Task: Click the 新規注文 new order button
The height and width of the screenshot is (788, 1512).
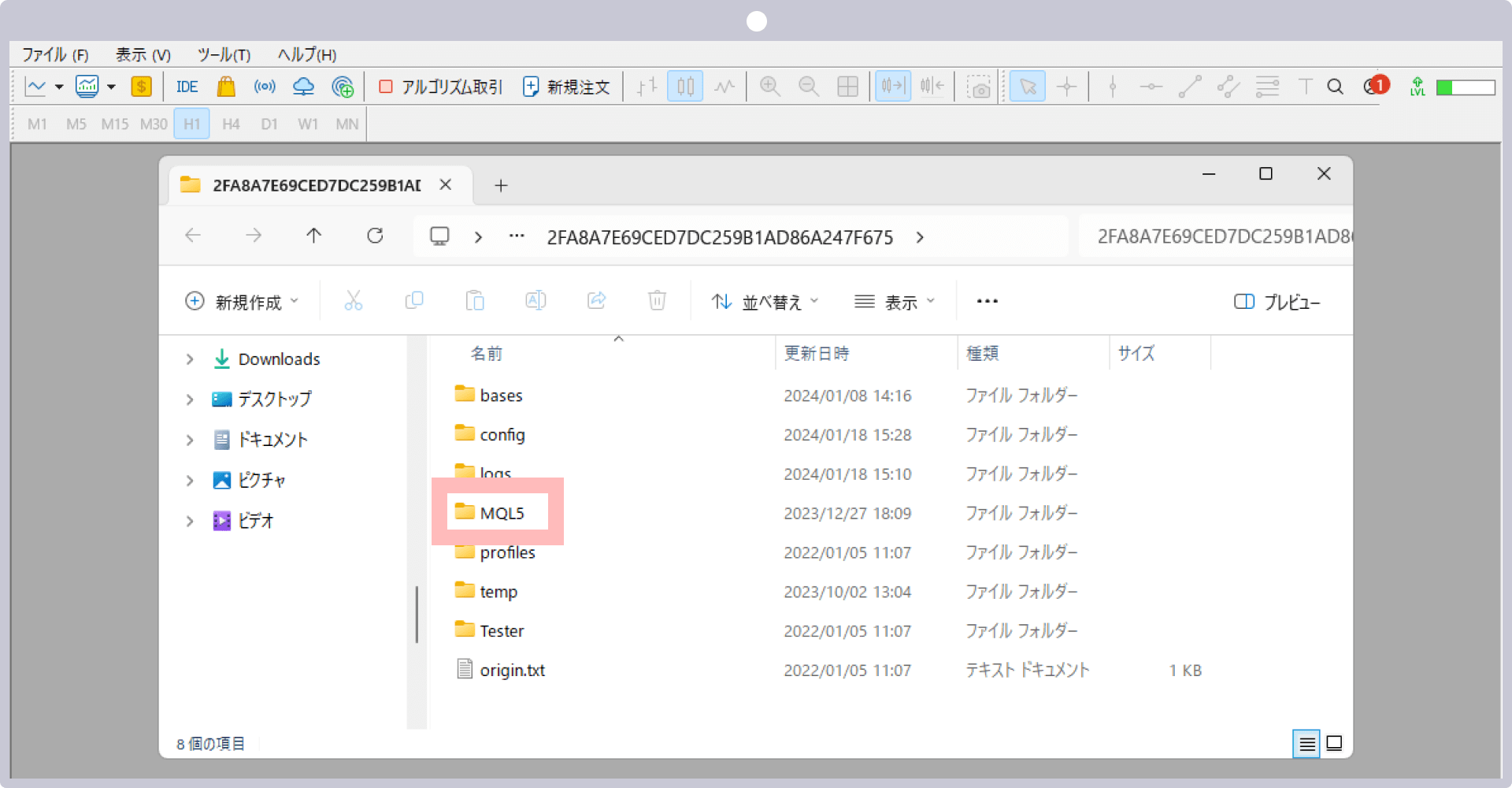Action: tap(566, 87)
